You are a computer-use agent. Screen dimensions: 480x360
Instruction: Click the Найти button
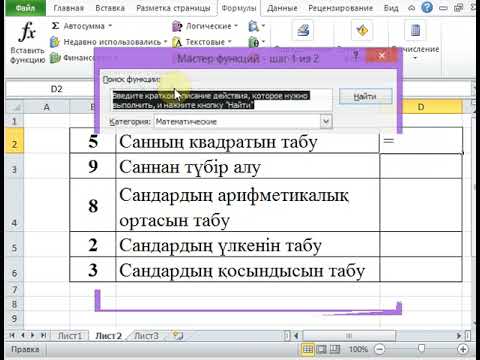coord(365,97)
